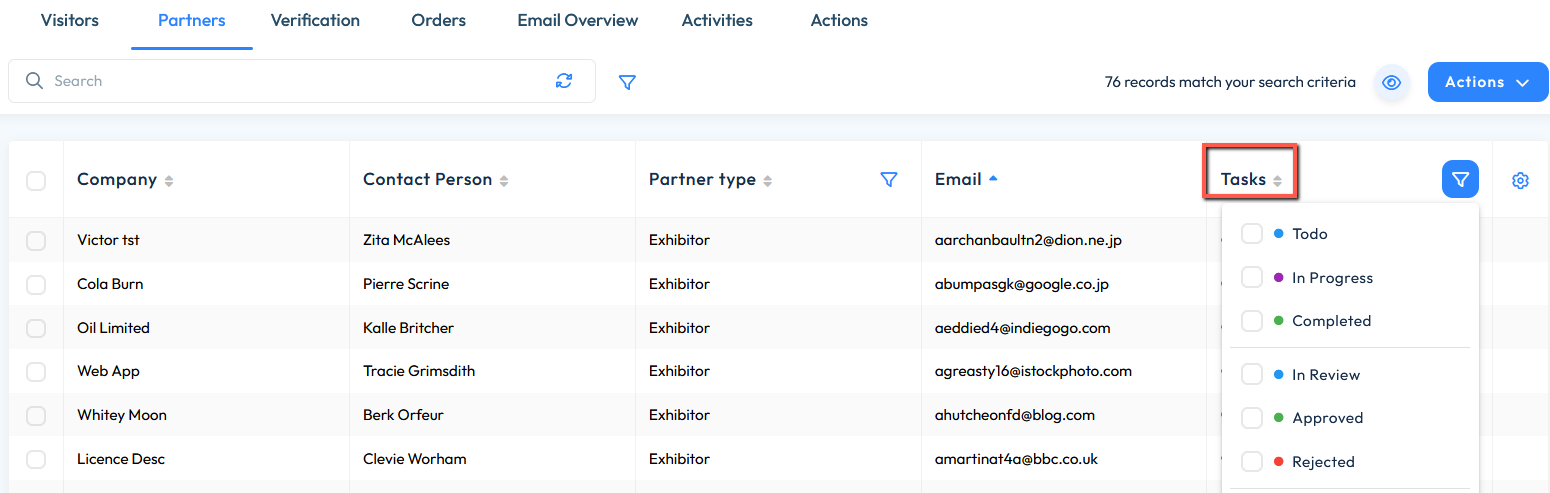
Task: Open the filter funnel beside search bar
Action: 627,82
